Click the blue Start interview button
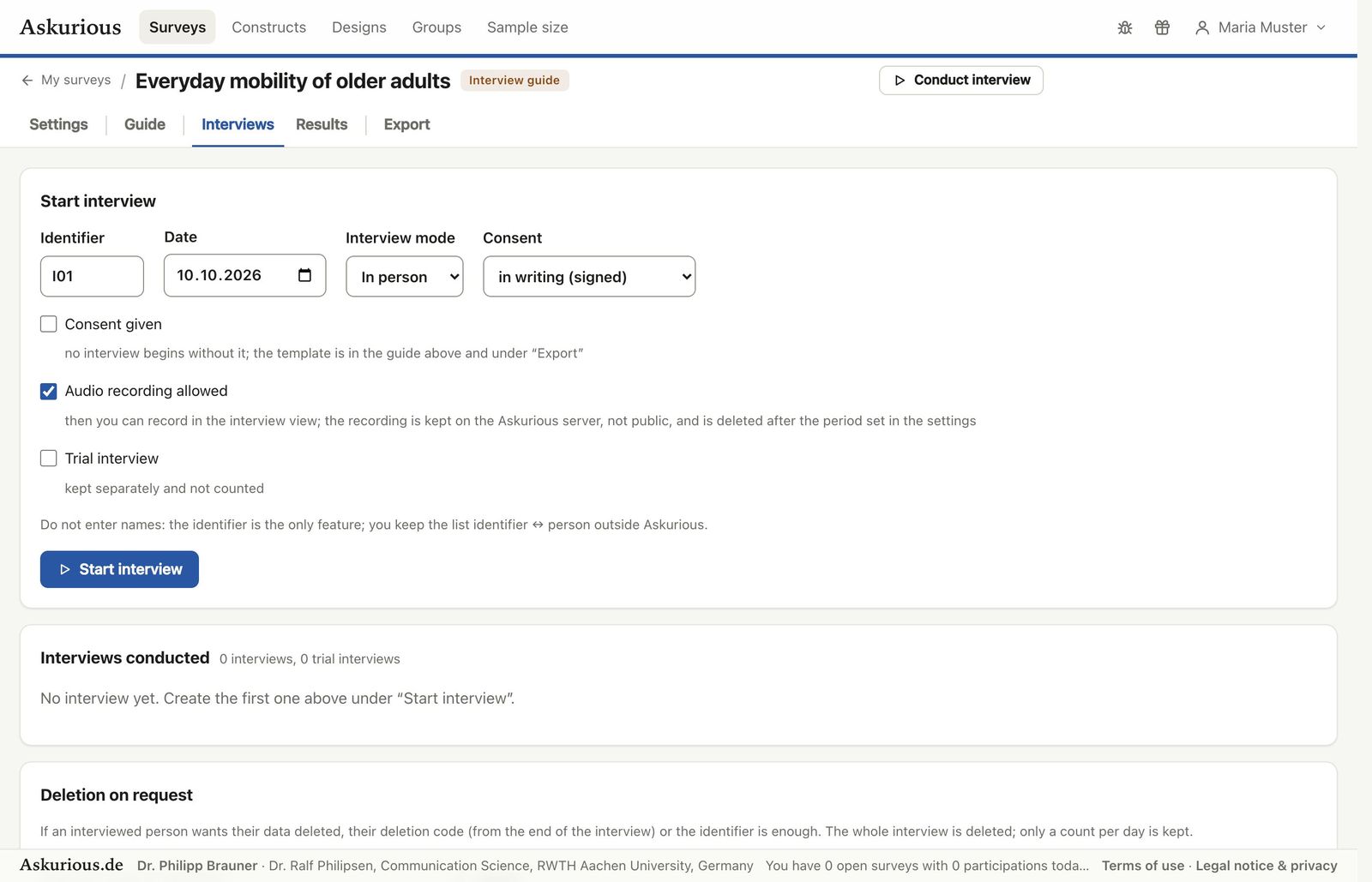Screen dimensions: 1372x882 [x=119, y=569]
